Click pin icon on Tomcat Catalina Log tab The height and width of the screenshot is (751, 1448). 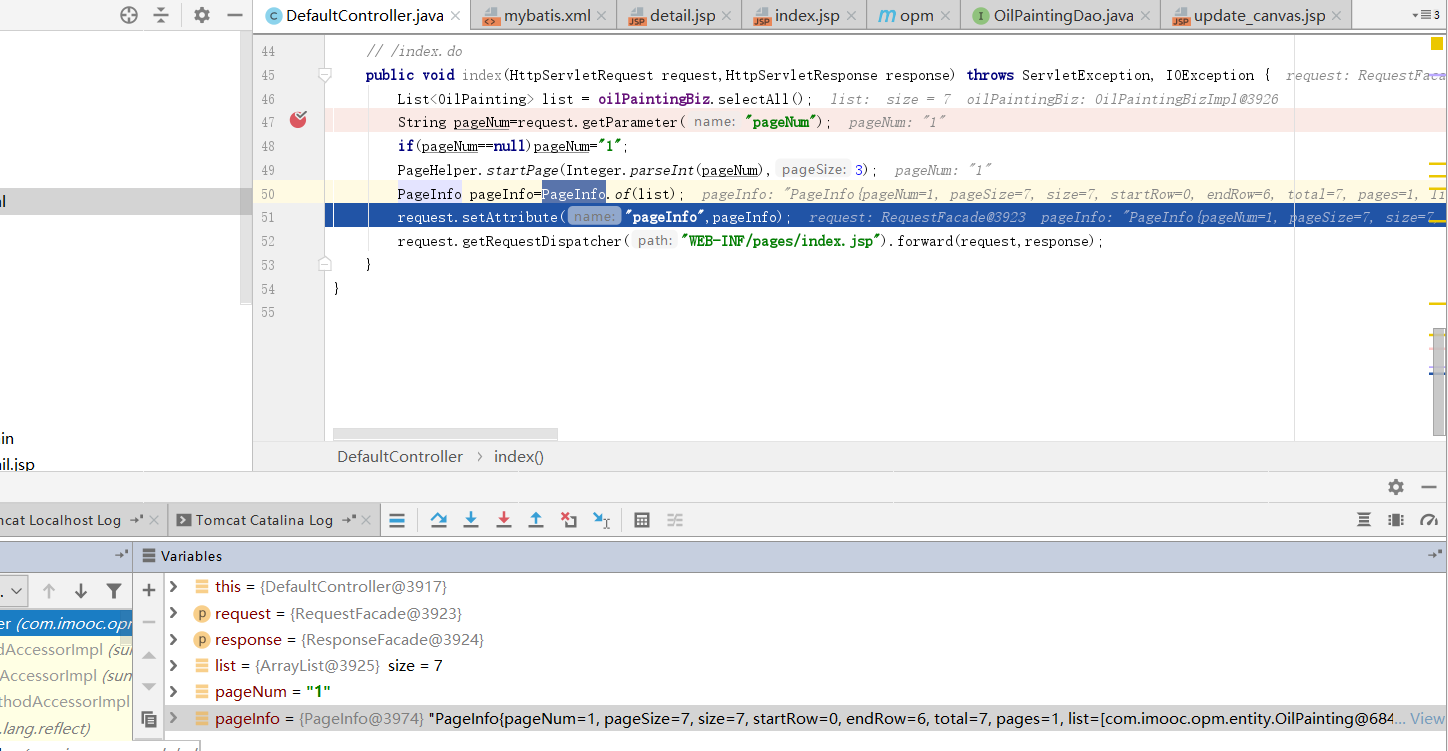coord(347,520)
